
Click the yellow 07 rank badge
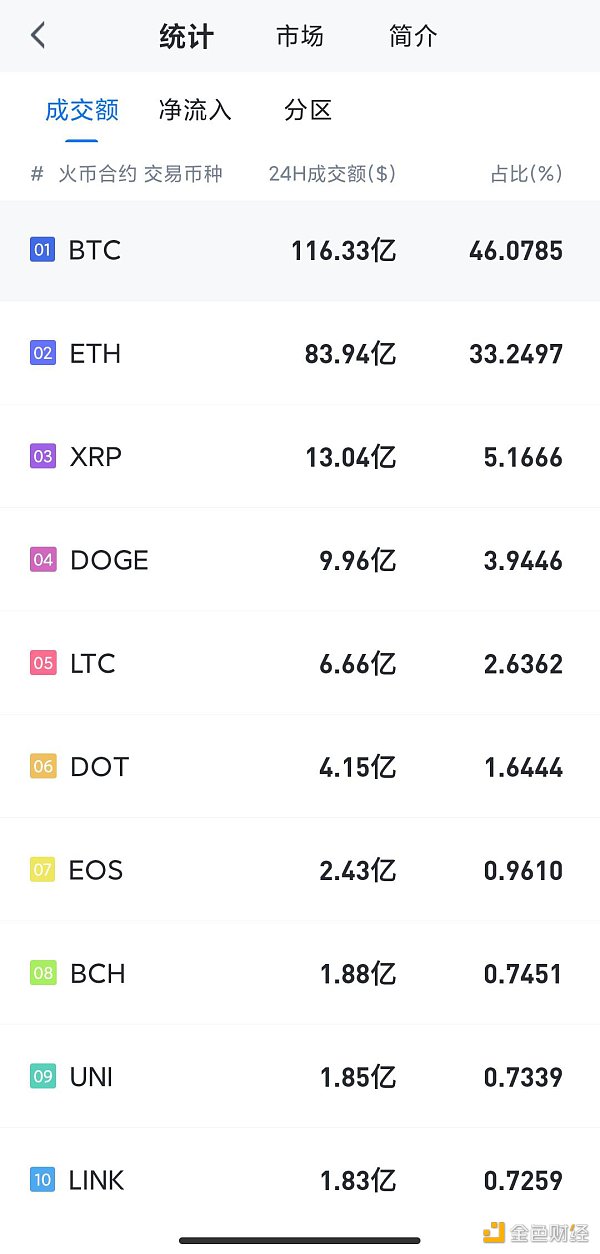42,870
